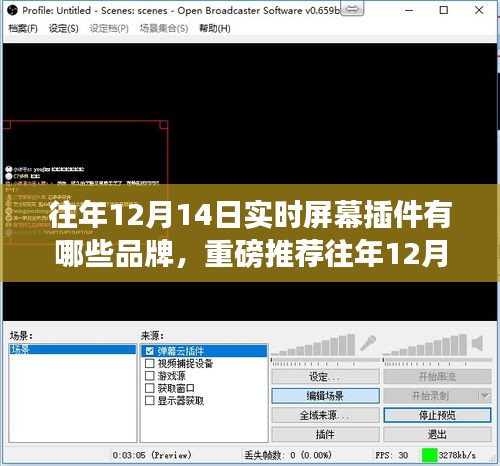
Task: Maximize the OBS window
Action: tap(444, 10)
